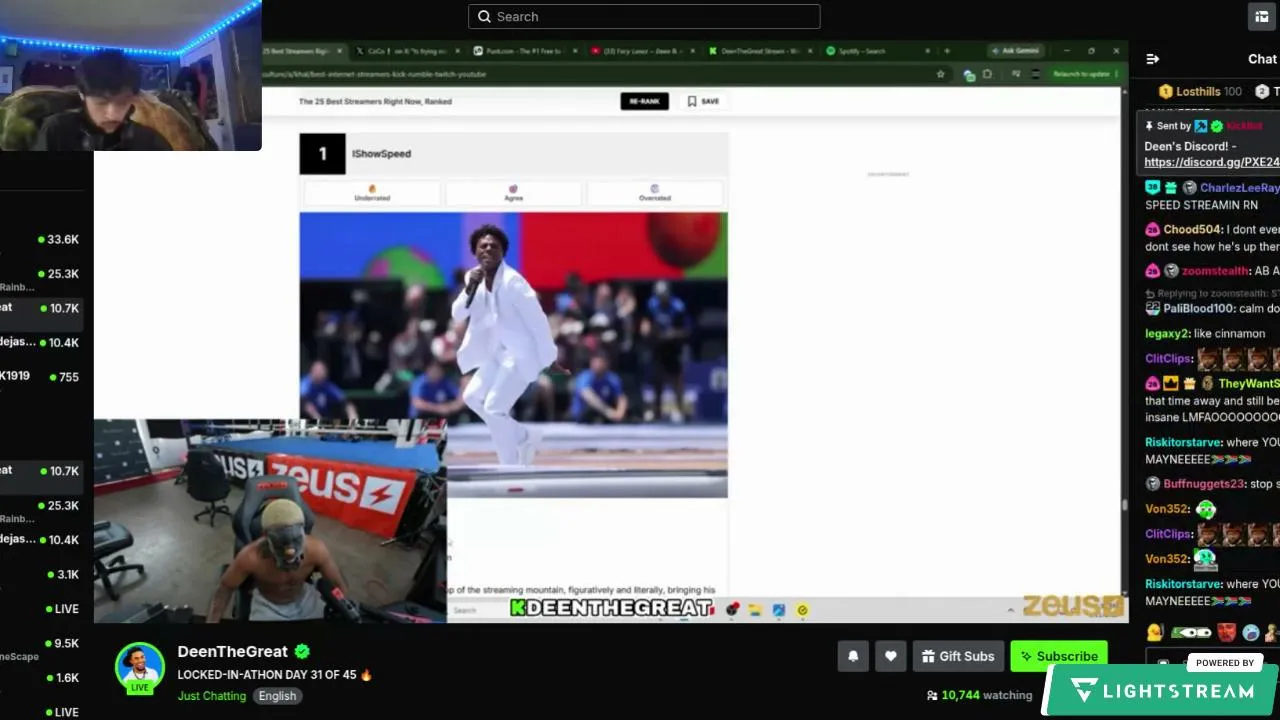
Task: Click the IShowSpeed performance photo
Action: pyautogui.click(x=513, y=354)
